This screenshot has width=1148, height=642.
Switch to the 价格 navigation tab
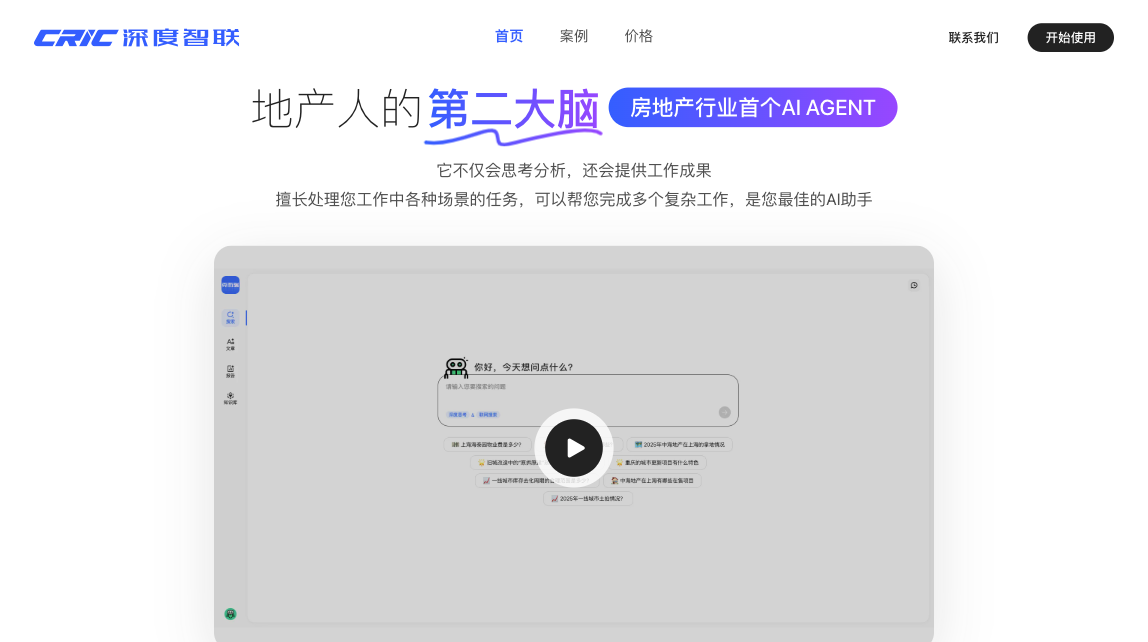point(639,36)
